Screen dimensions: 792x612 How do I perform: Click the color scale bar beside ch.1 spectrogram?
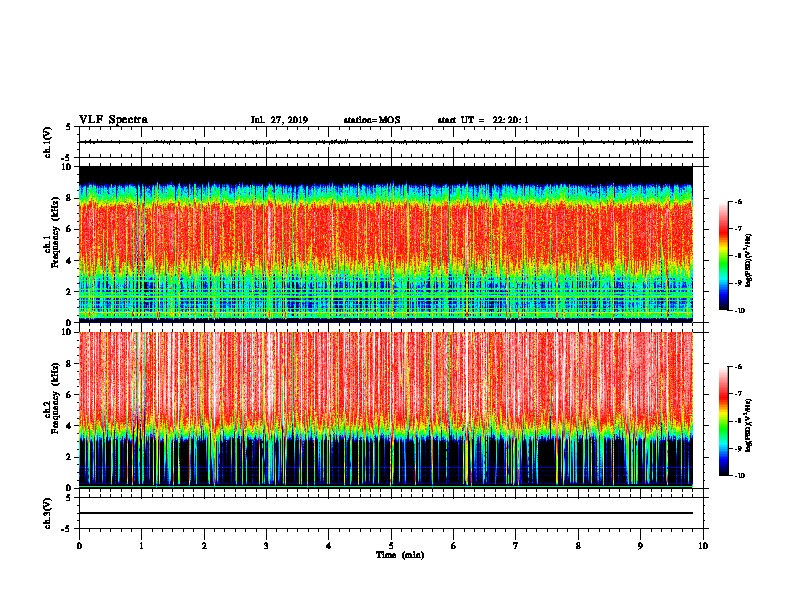(x=723, y=256)
